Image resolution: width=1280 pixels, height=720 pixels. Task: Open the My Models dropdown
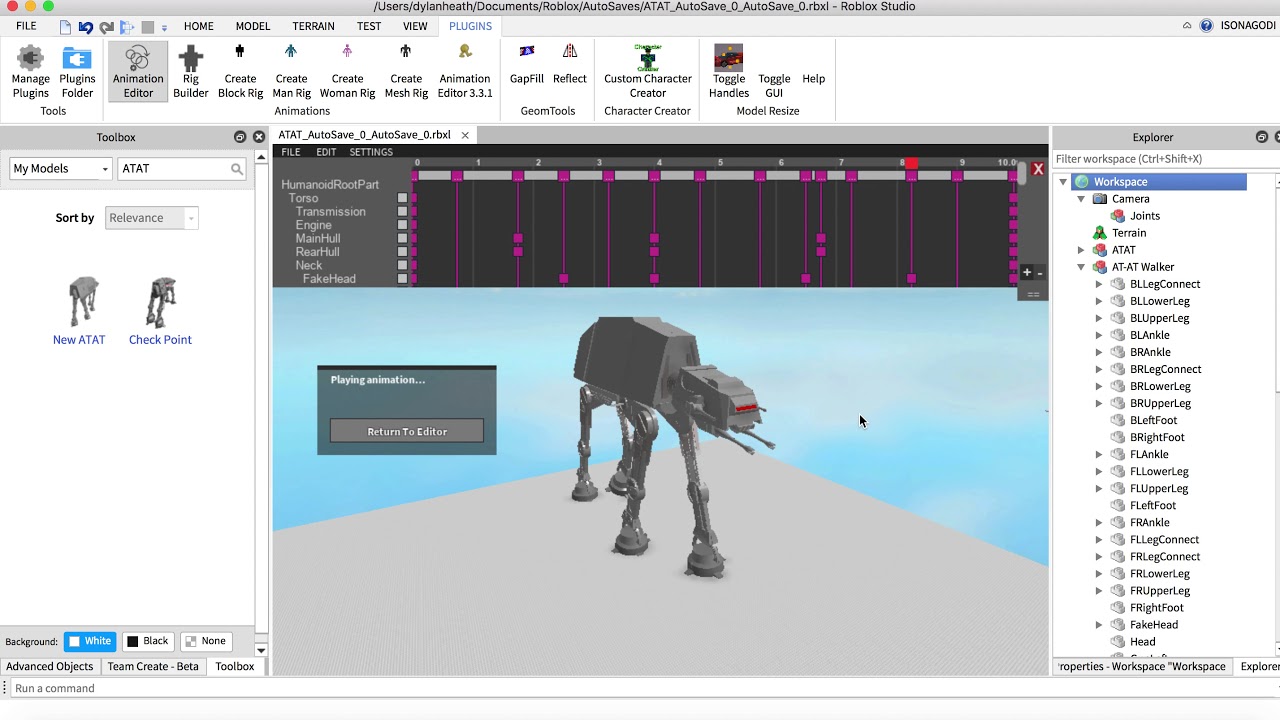click(61, 169)
